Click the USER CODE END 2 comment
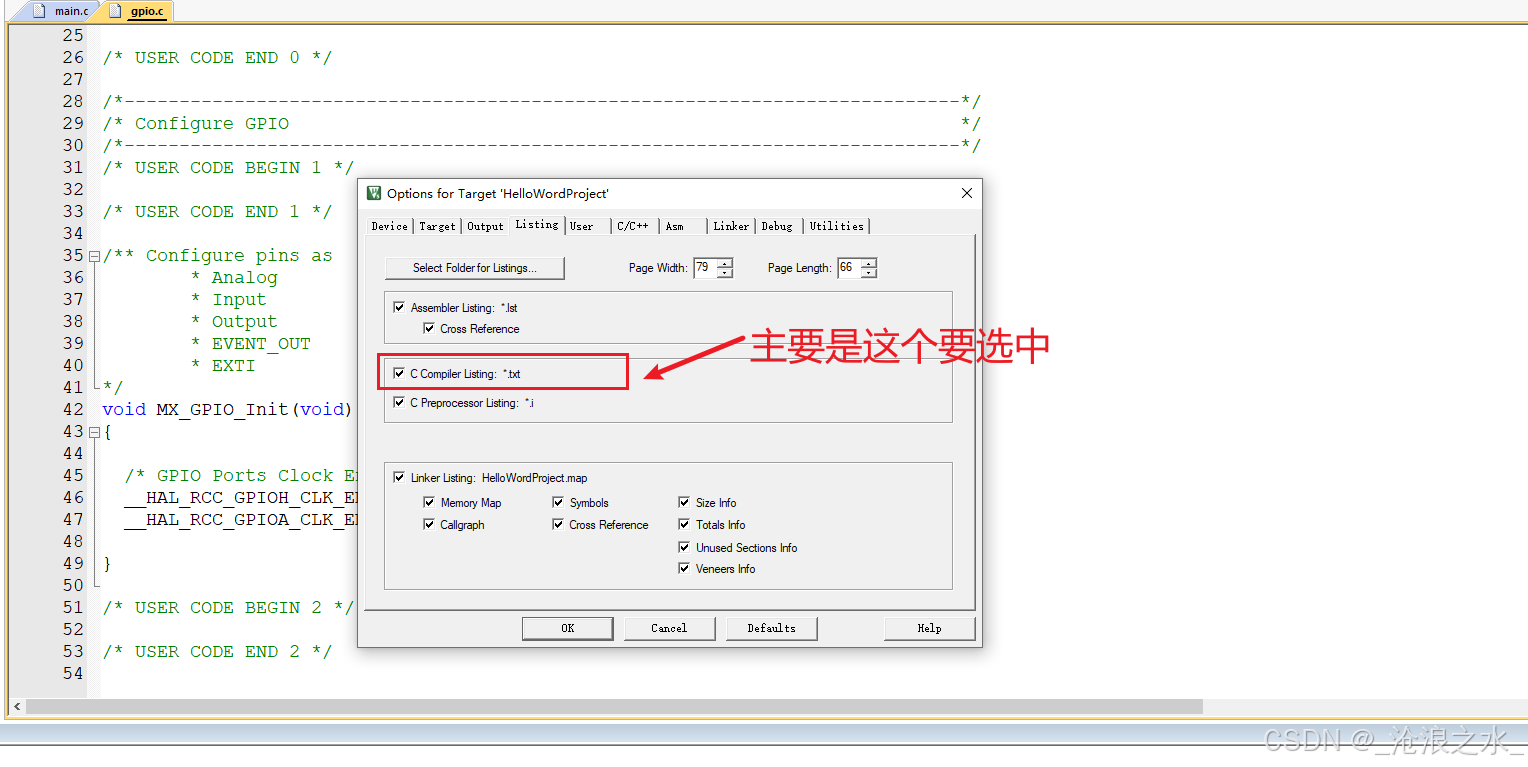The image size is (1528, 767). click(x=217, y=652)
